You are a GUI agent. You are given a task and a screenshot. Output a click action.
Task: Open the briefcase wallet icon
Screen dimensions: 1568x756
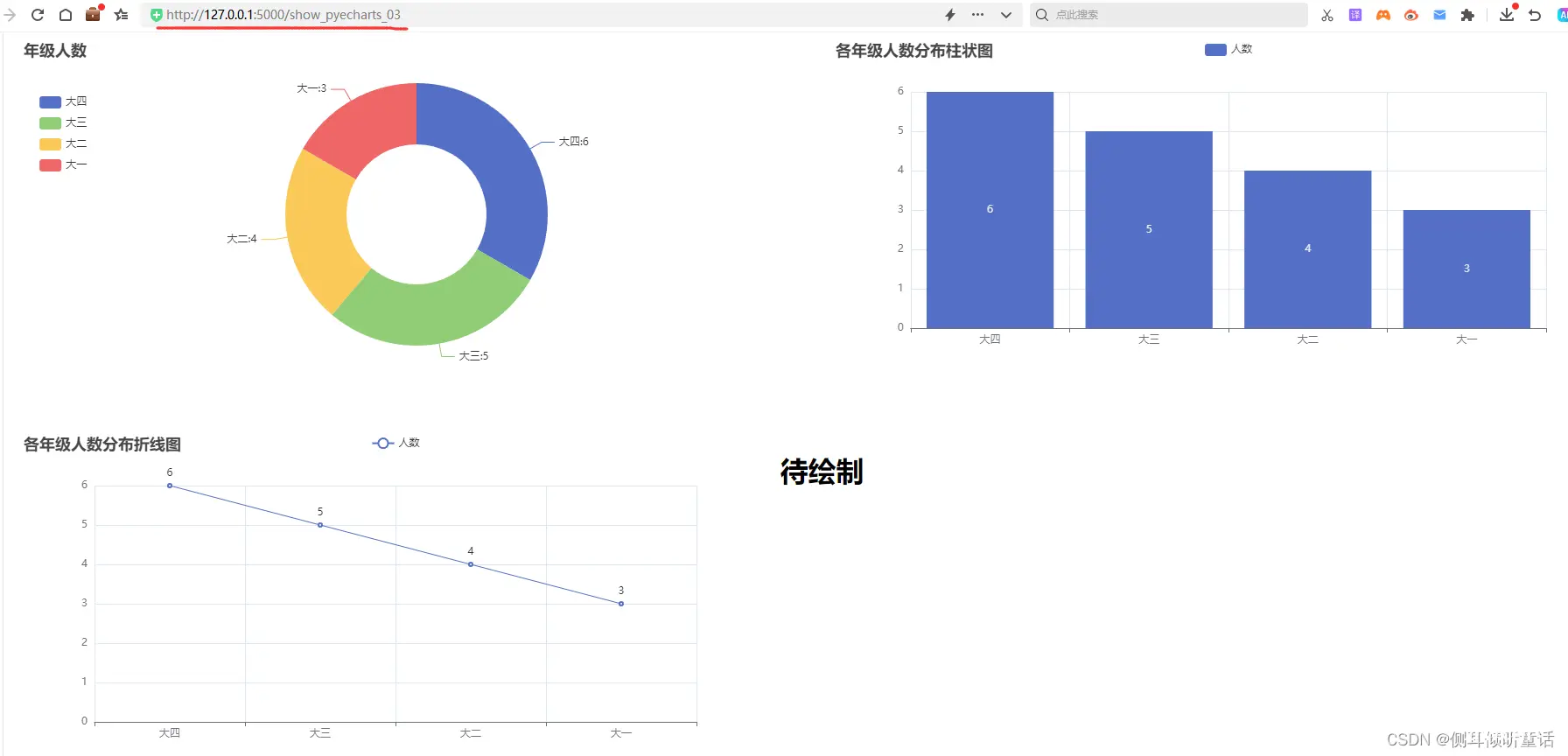click(94, 14)
